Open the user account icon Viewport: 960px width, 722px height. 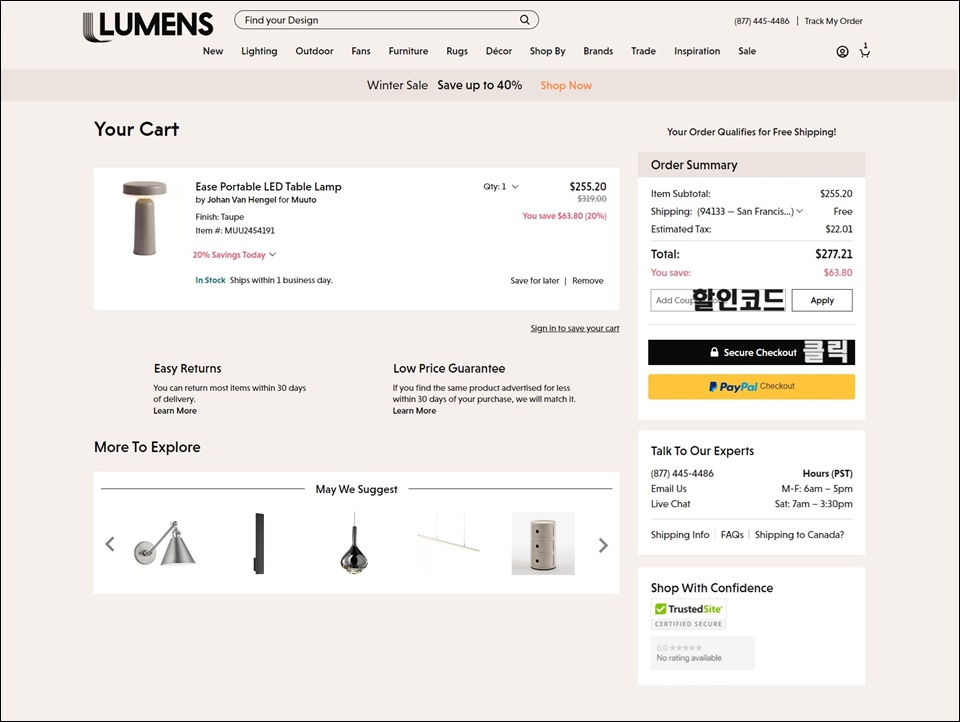(x=842, y=52)
